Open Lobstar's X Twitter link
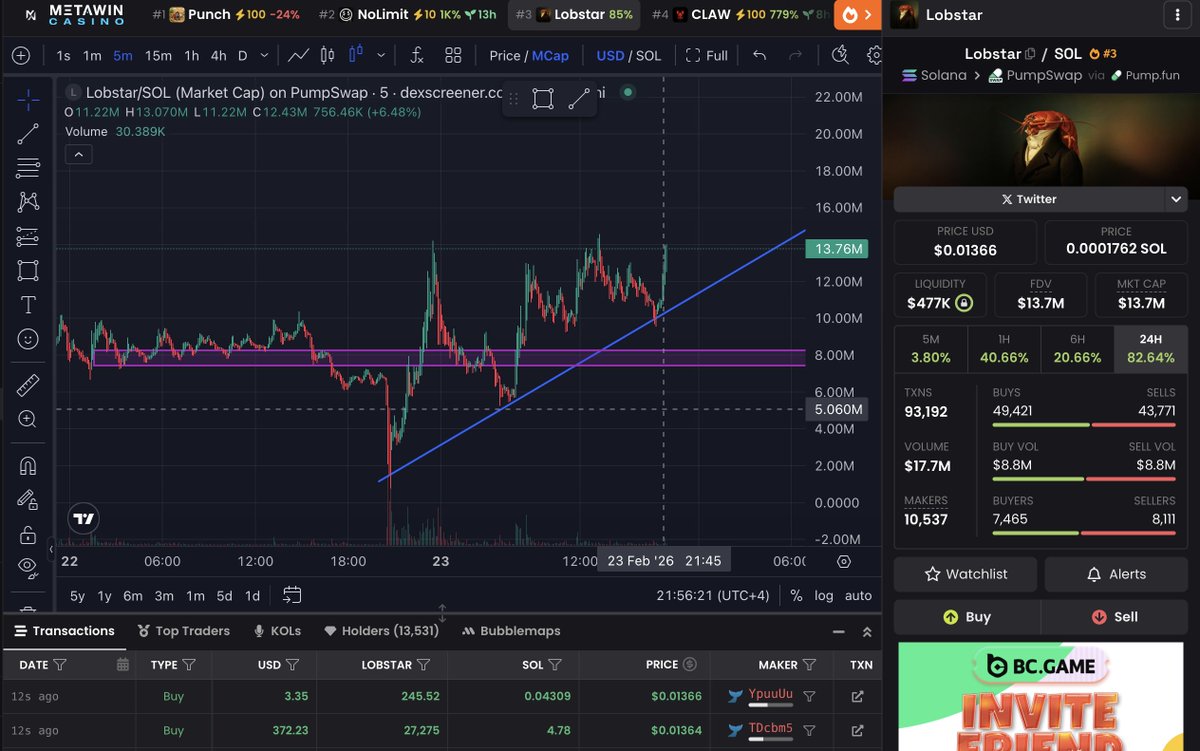 click(1029, 199)
